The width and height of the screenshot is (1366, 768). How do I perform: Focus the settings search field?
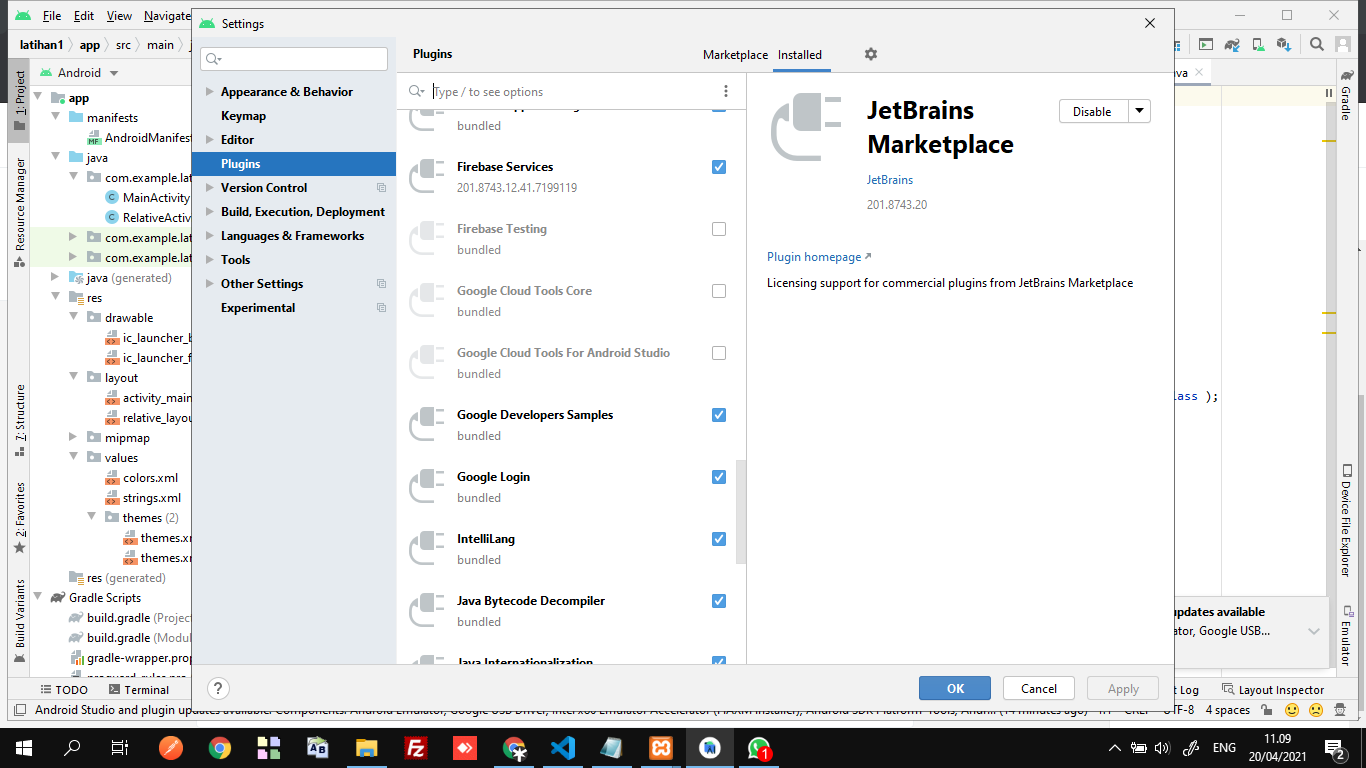click(294, 59)
